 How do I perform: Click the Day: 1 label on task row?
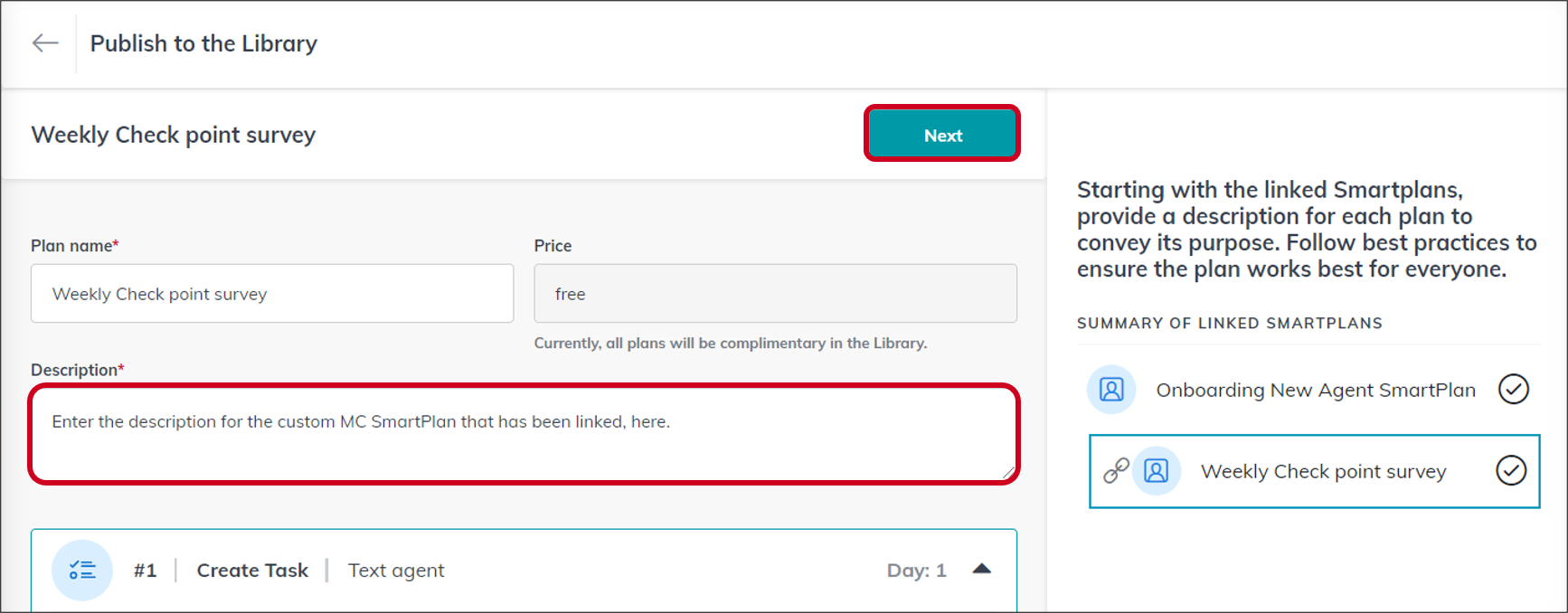click(x=916, y=571)
